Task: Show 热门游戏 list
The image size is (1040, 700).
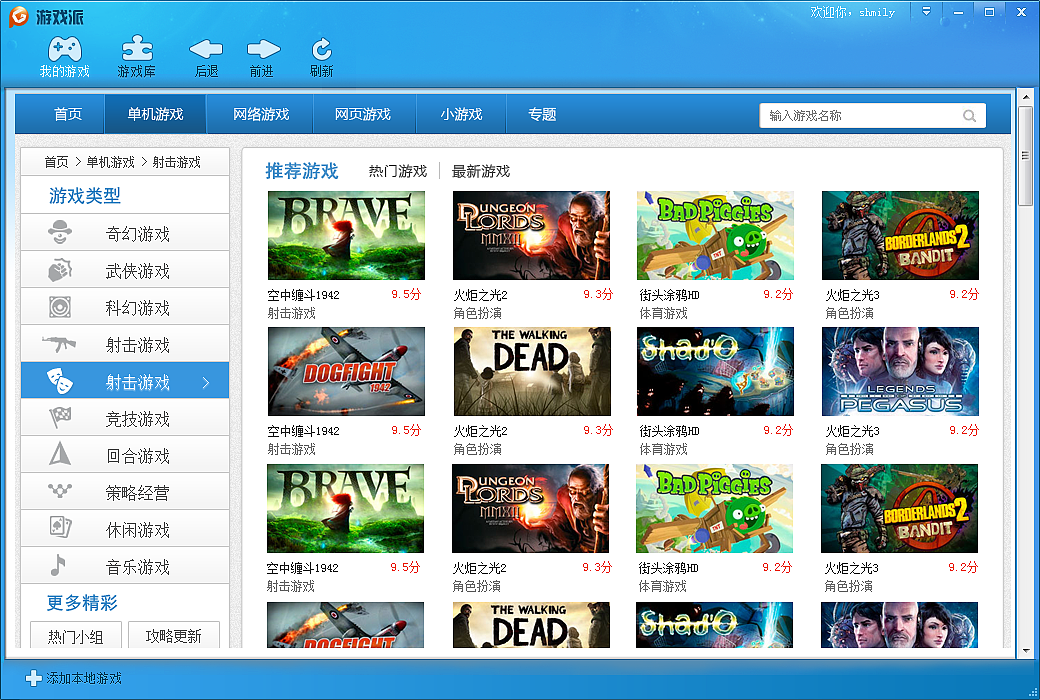Action: click(x=398, y=171)
